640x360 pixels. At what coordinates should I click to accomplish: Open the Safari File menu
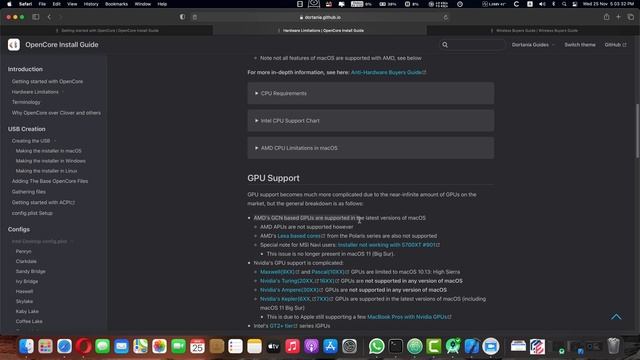tap(42, 4)
